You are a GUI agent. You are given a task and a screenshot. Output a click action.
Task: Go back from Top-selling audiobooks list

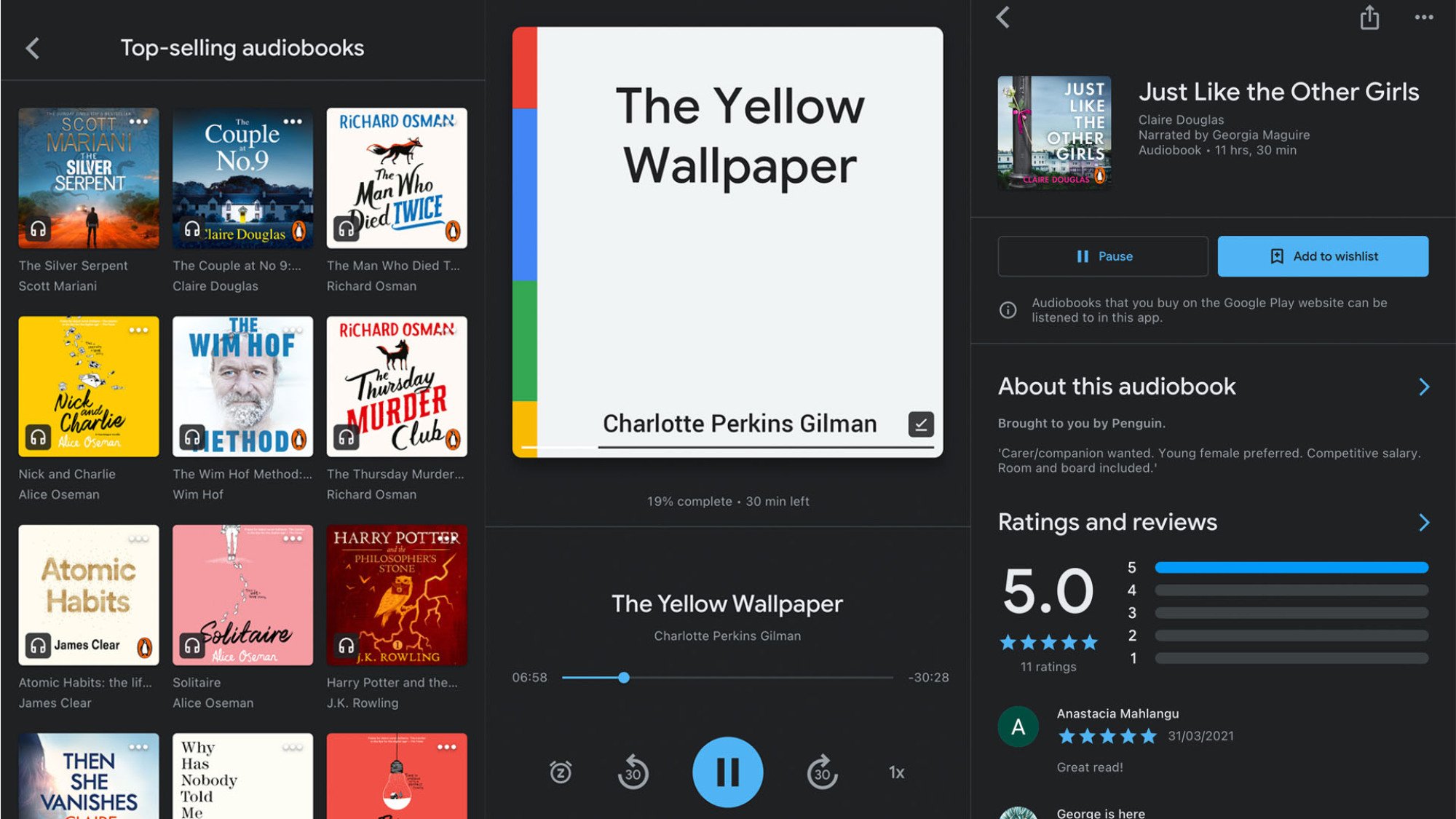[x=32, y=48]
